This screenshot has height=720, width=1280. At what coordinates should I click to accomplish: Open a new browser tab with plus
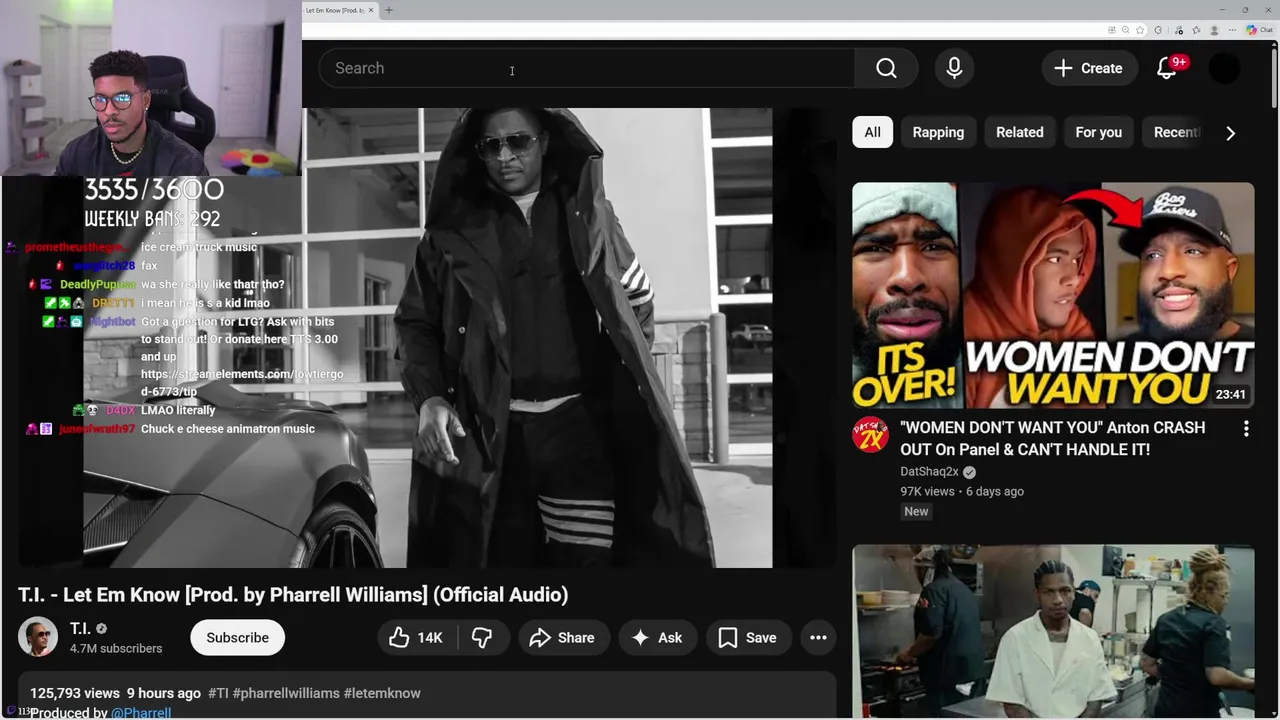click(389, 10)
